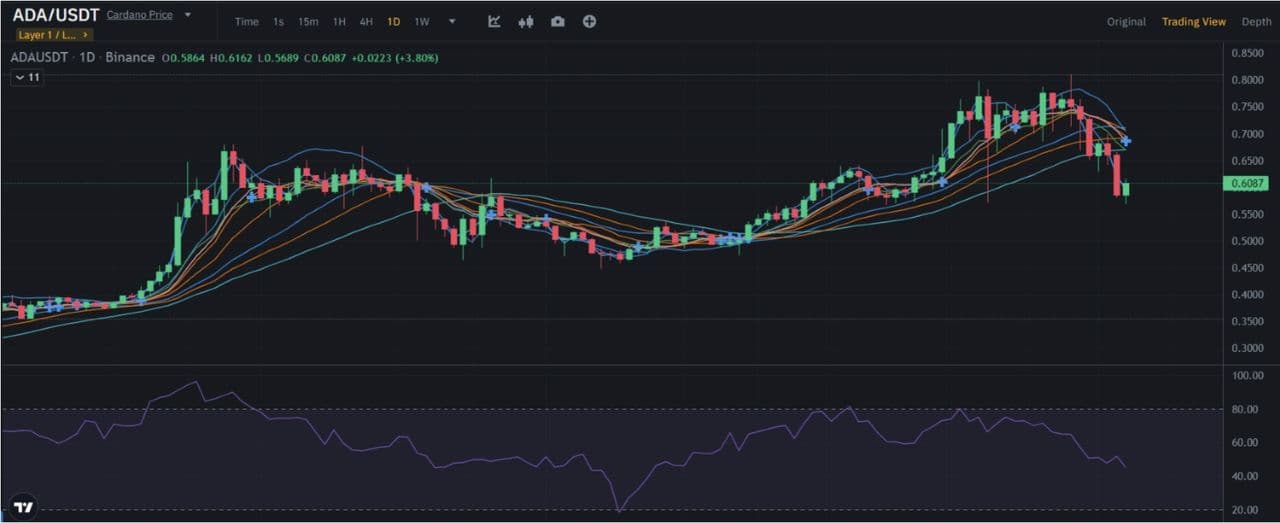Select the Trading View tab
This screenshot has width=1280, height=523.
[x=1193, y=22]
